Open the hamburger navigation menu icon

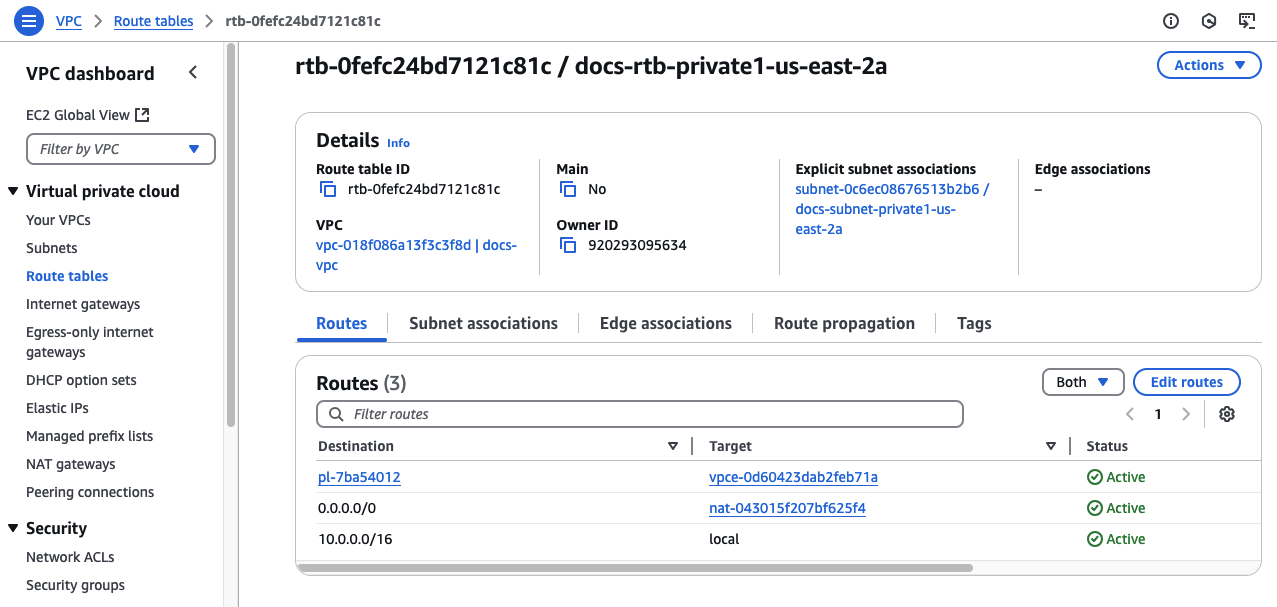pos(28,20)
